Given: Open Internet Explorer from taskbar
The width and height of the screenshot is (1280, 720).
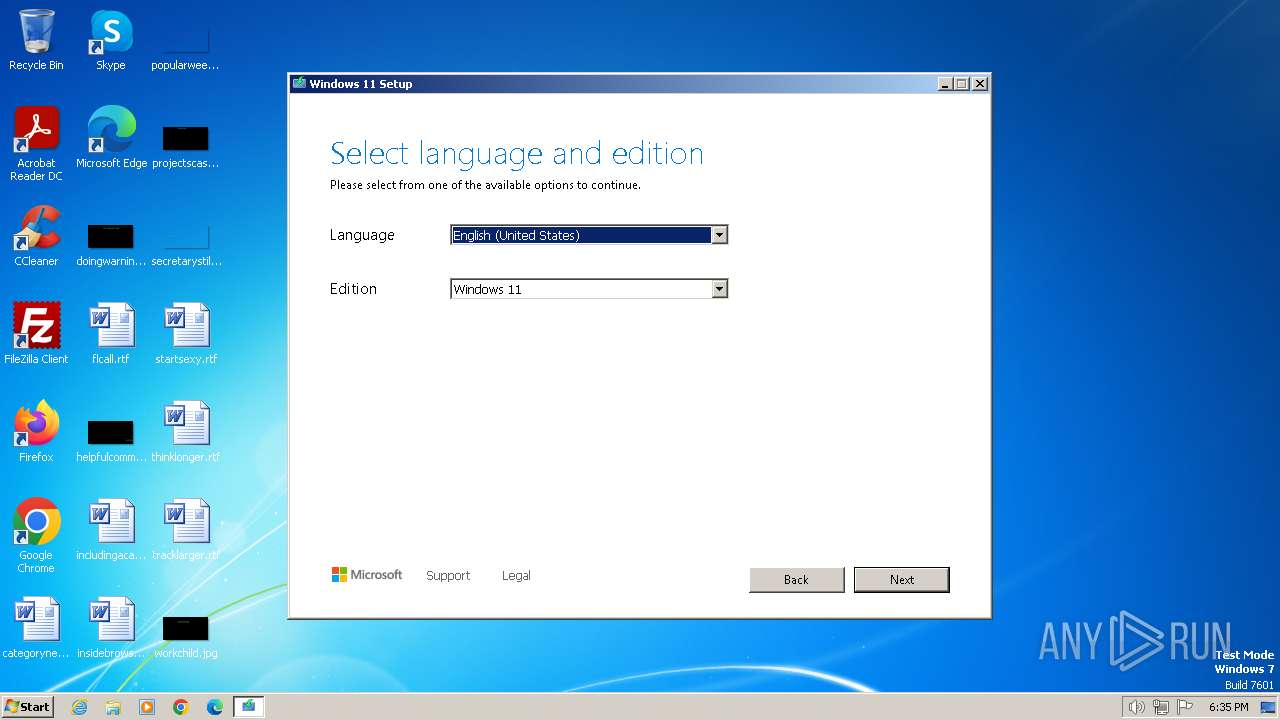Looking at the screenshot, I should click(x=79, y=707).
